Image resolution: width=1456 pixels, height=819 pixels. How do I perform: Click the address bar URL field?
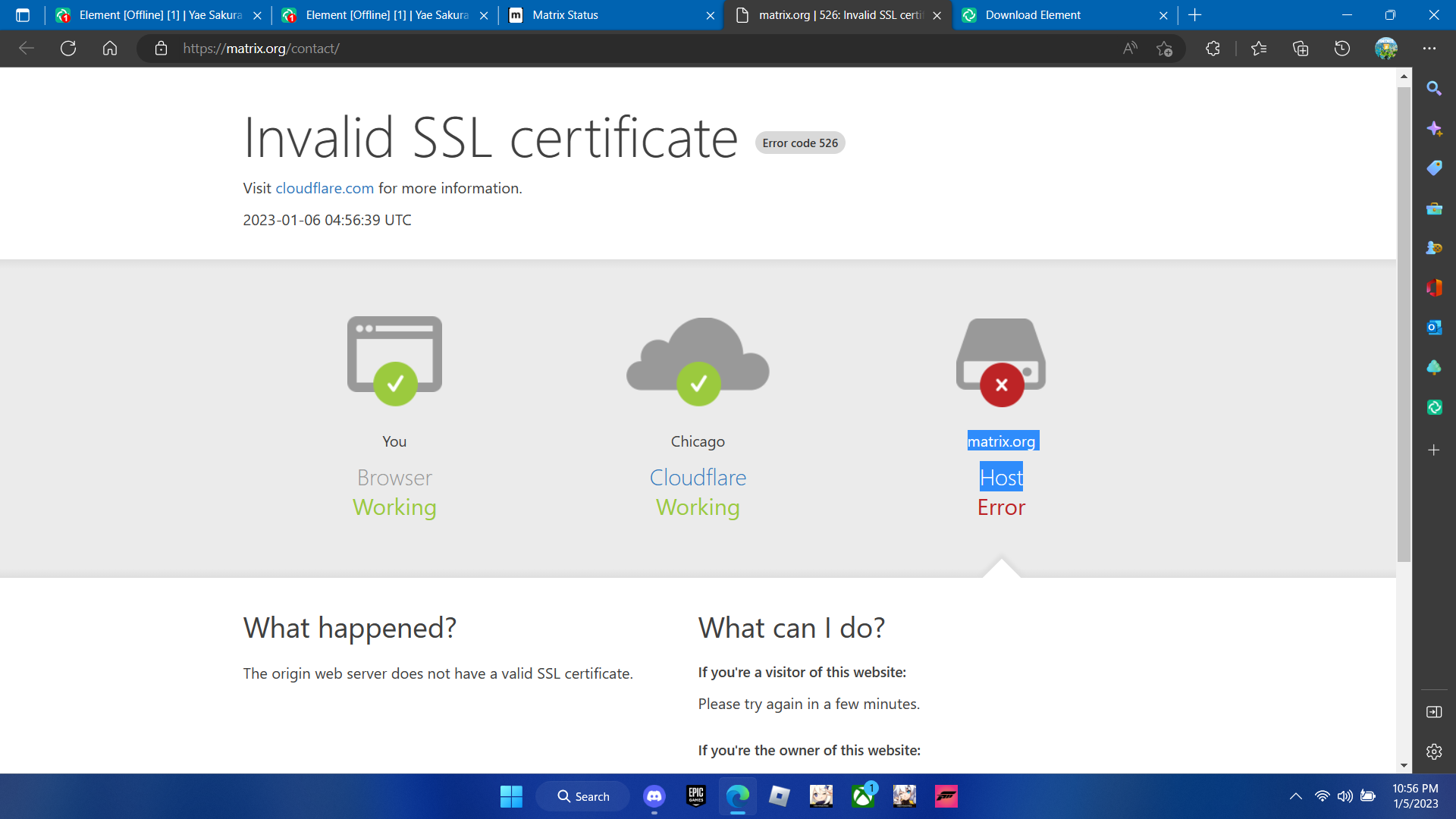607,49
